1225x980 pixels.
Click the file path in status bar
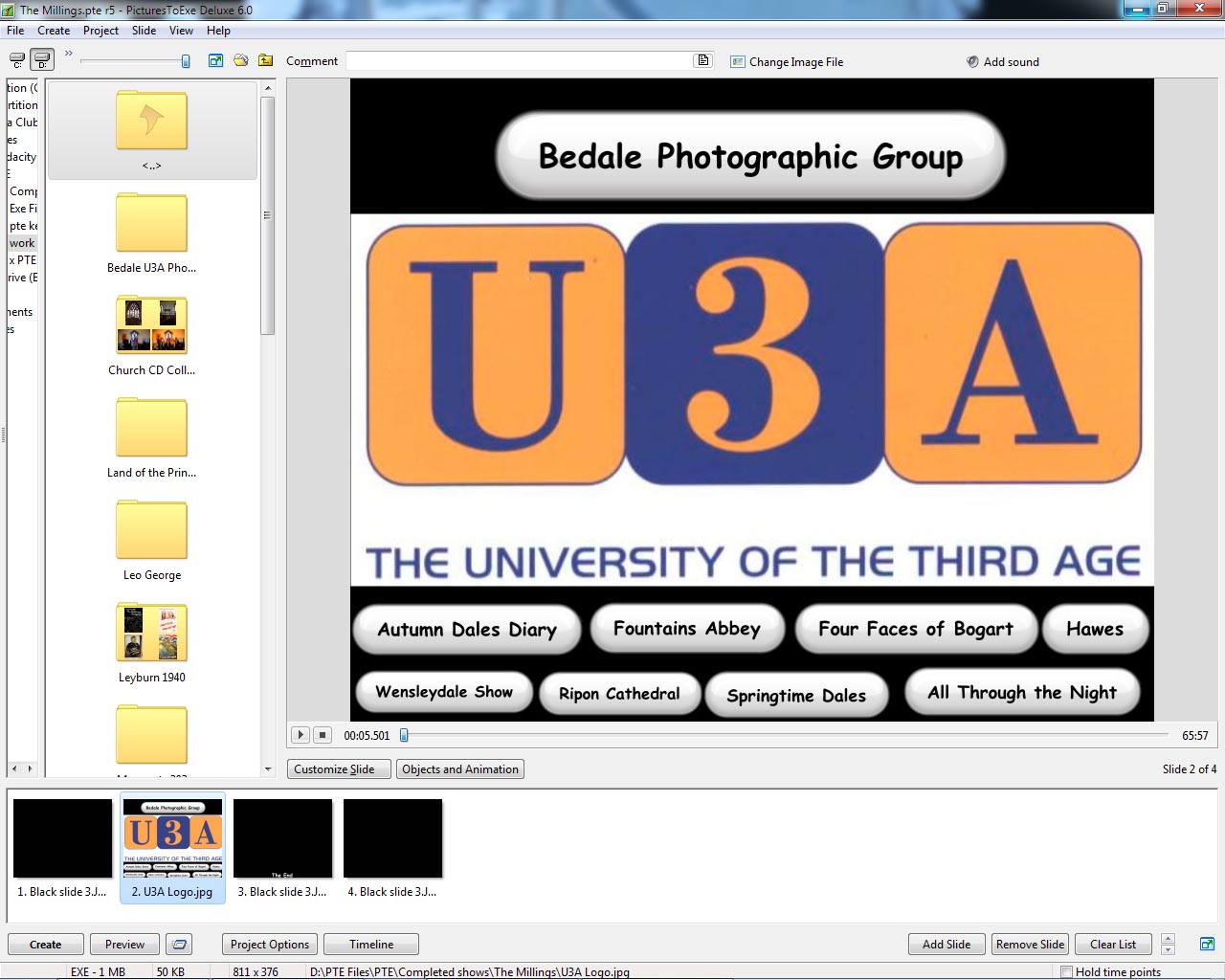(470, 972)
